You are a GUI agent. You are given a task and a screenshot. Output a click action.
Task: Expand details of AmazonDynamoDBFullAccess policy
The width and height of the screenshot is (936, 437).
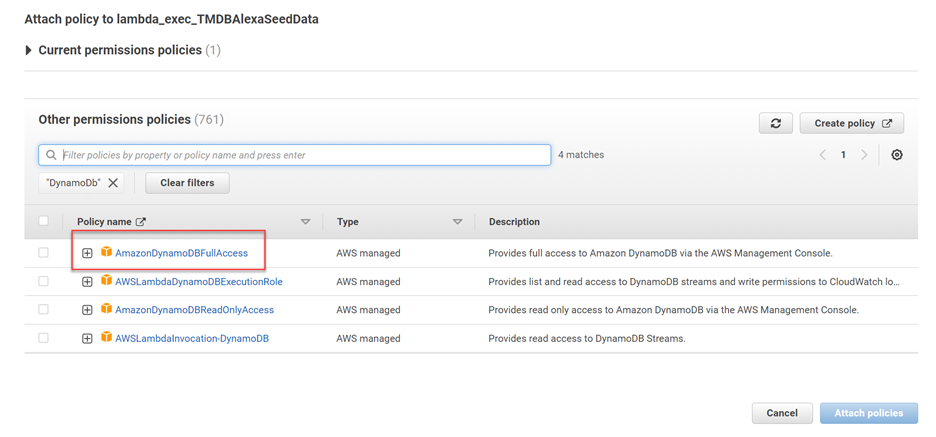pyautogui.click(x=87, y=253)
